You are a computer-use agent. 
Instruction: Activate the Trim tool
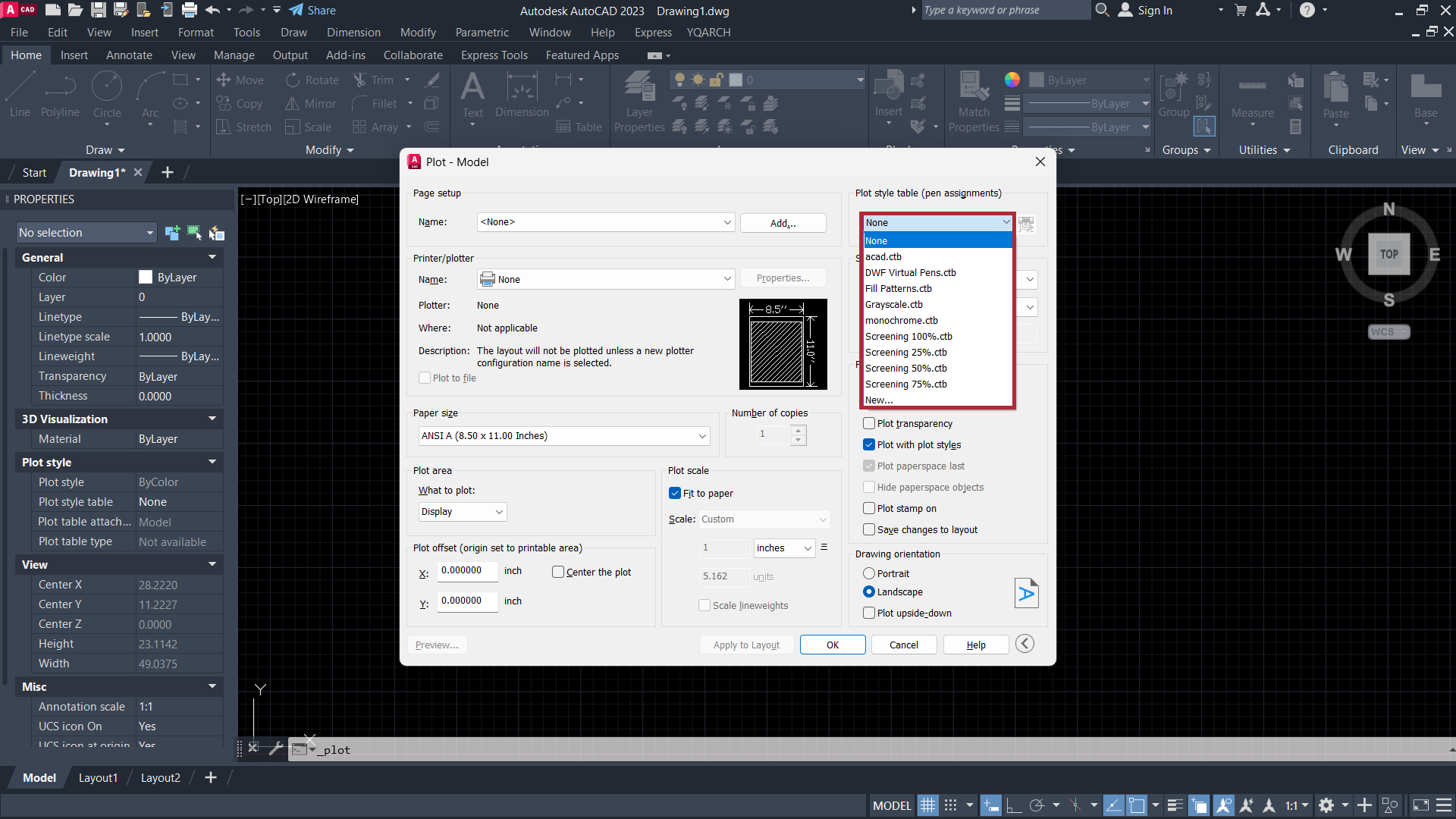(x=372, y=80)
